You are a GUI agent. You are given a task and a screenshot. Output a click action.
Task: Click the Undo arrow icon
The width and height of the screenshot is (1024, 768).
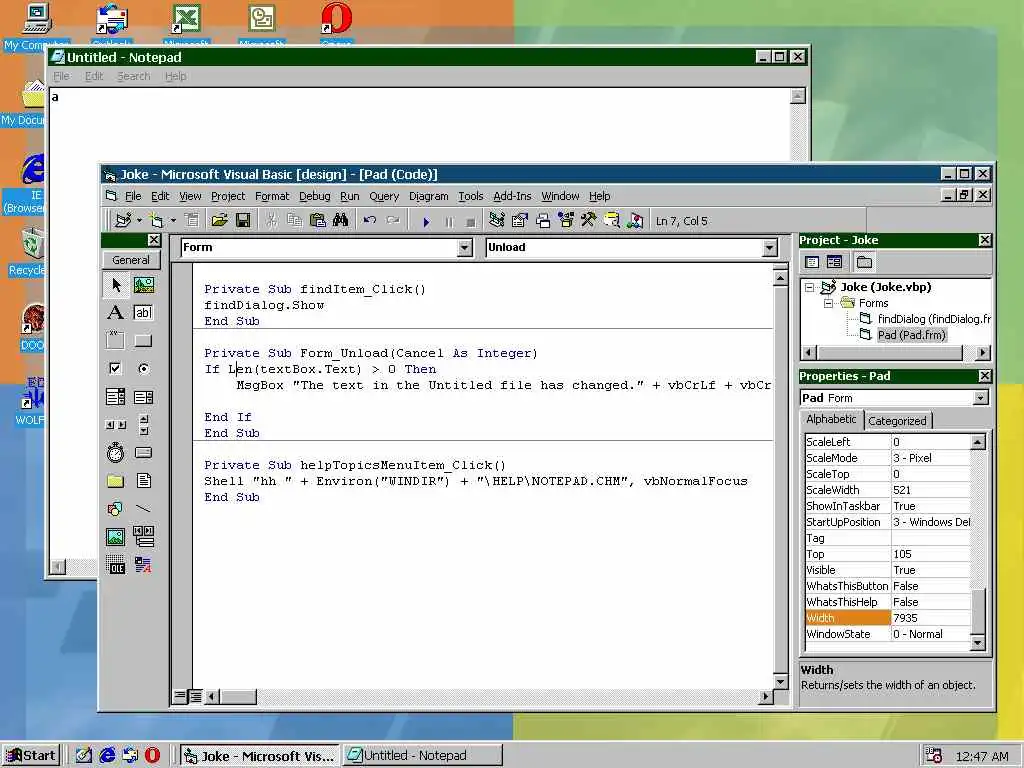pyautogui.click(x=370, y=221)
